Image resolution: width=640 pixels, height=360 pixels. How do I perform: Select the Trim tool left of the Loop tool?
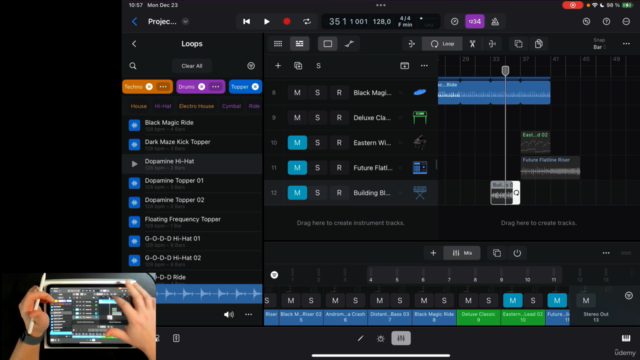(411, 44)
